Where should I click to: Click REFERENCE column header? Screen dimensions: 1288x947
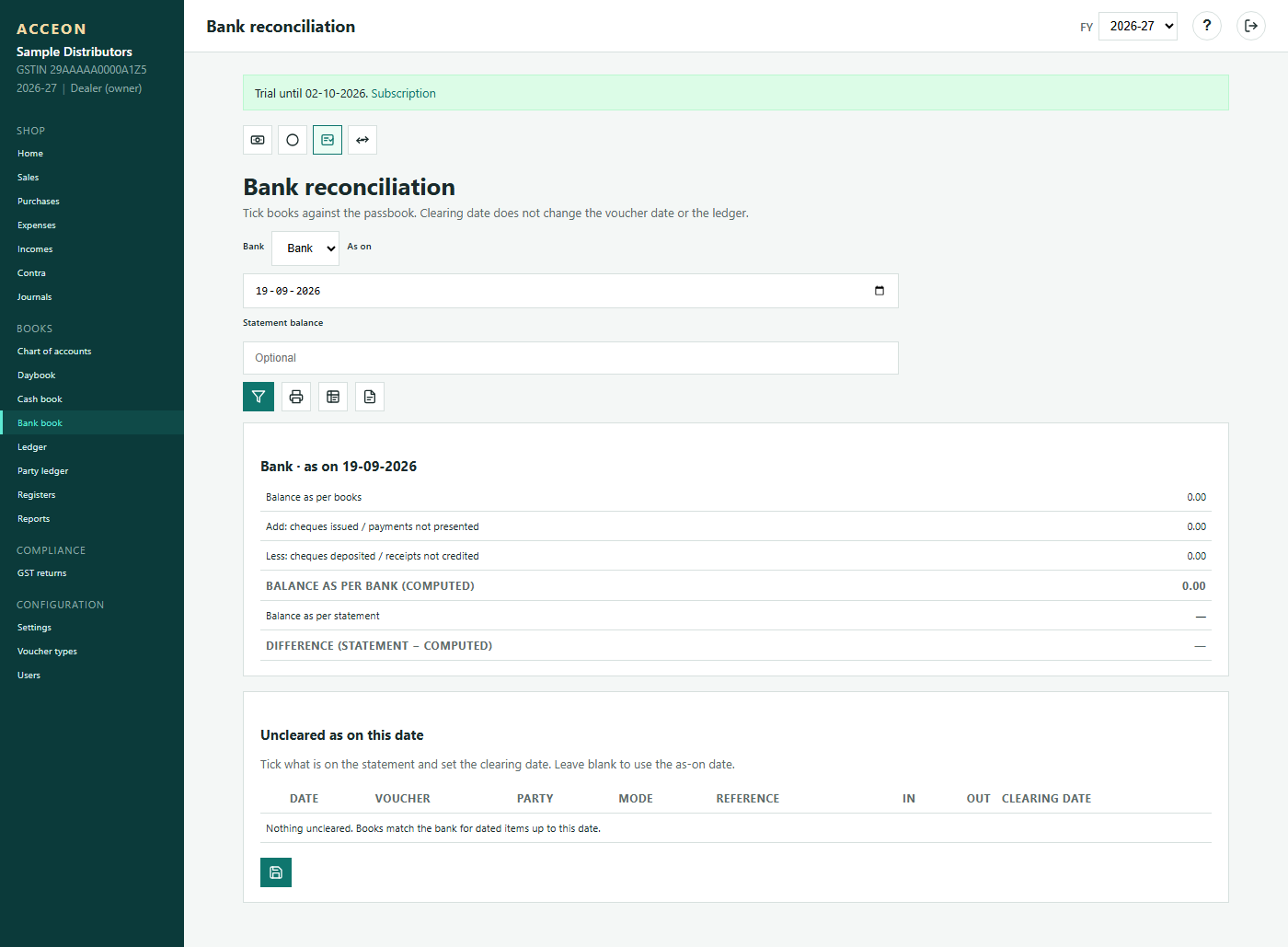pos(748,799)
